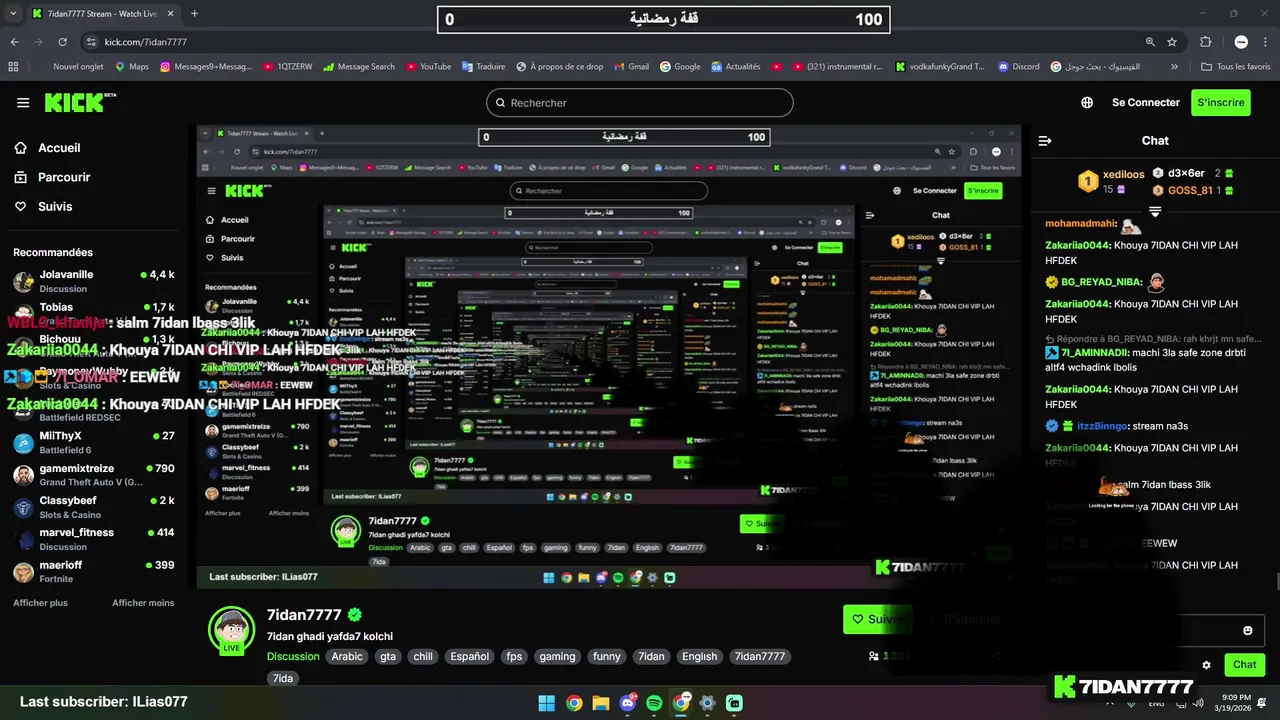
Task: Click BG_REYAD_NIBA username in chat
Action: point(1101,283)
